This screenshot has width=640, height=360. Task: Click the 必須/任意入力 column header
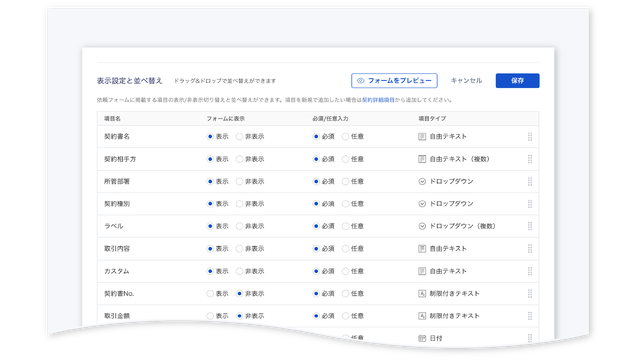tap(330, 119)
